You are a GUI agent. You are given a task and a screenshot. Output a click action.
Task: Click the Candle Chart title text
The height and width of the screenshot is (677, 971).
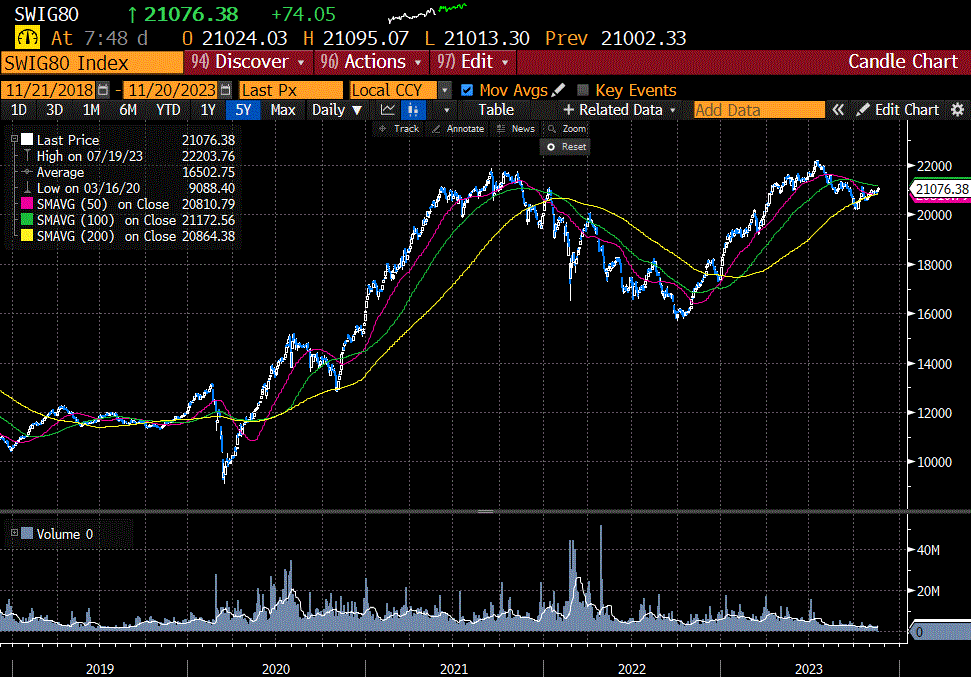903,62
